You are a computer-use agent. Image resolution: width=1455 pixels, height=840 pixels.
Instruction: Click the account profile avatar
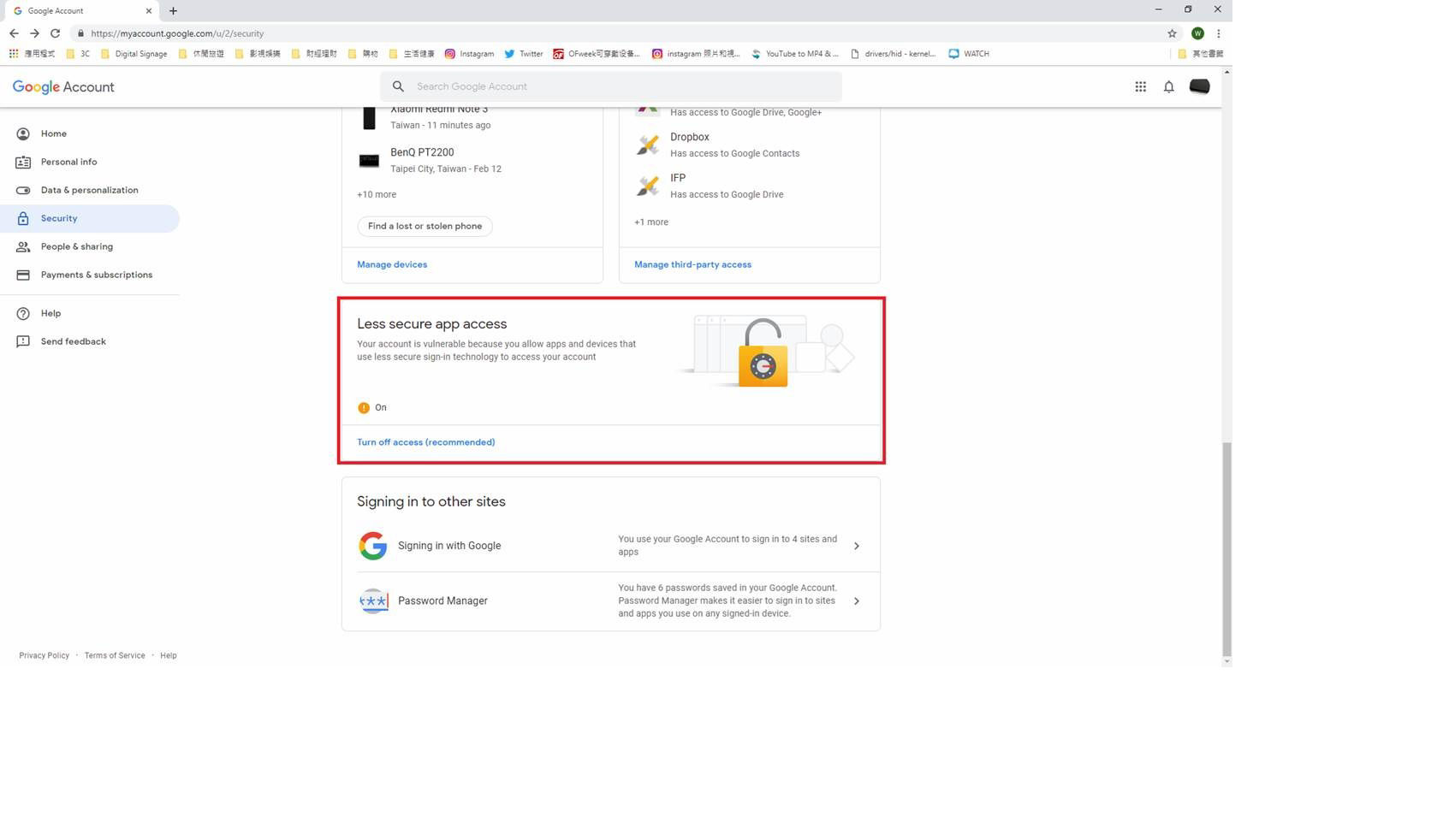click(x=1199, y=86)
